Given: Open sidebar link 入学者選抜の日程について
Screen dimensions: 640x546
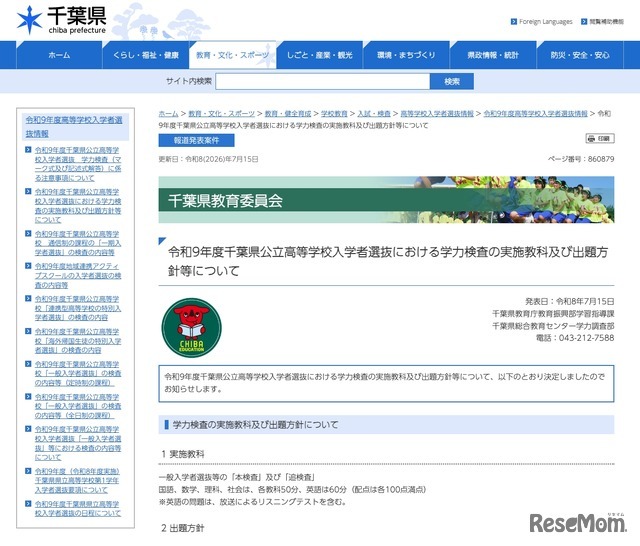Looking at the screenshot, I should 78,508.
